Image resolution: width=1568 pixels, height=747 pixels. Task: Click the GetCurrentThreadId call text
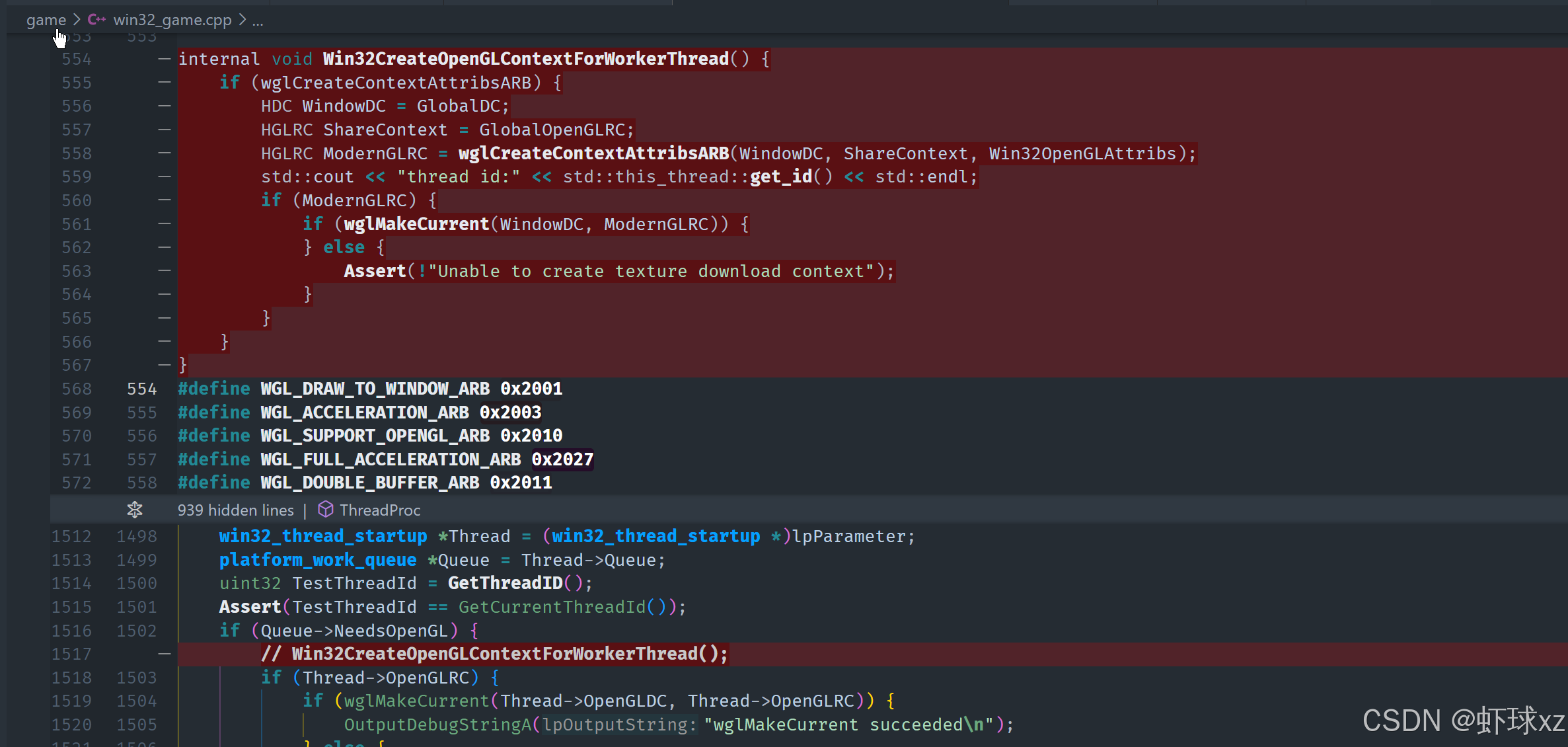(x=551, y=607)
